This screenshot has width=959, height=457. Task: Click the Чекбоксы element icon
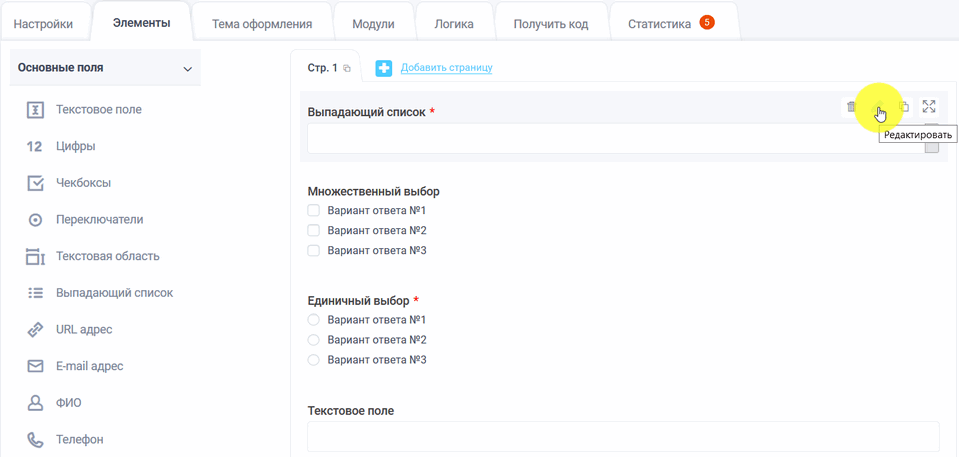click(x=35, y=184)
